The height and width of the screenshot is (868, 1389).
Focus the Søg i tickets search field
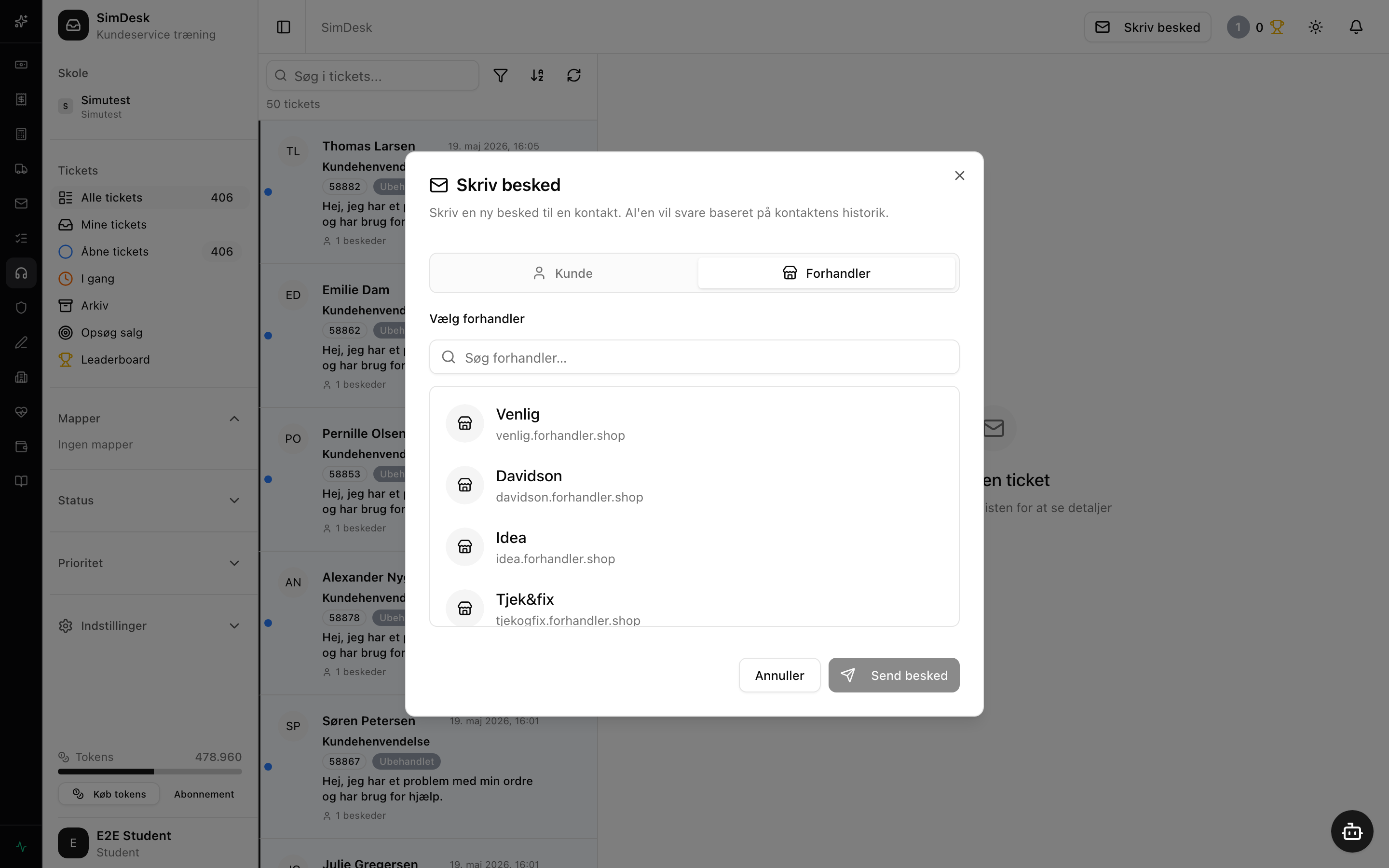coord(372,75)
